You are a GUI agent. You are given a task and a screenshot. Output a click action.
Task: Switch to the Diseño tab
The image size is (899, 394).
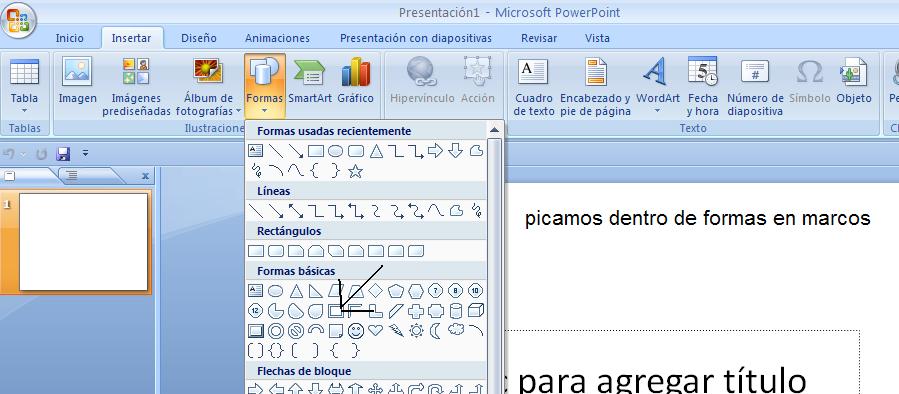(199, 38)
